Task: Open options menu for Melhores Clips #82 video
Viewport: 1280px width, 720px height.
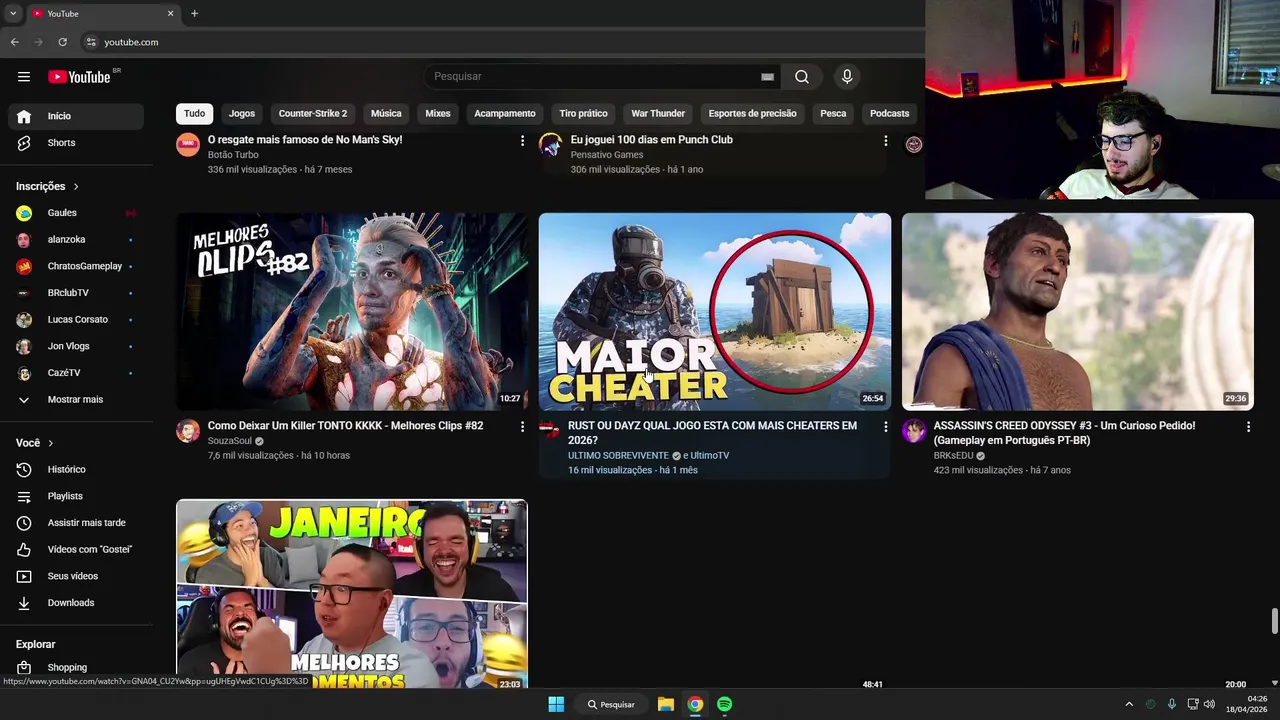Action: point(522,427)
